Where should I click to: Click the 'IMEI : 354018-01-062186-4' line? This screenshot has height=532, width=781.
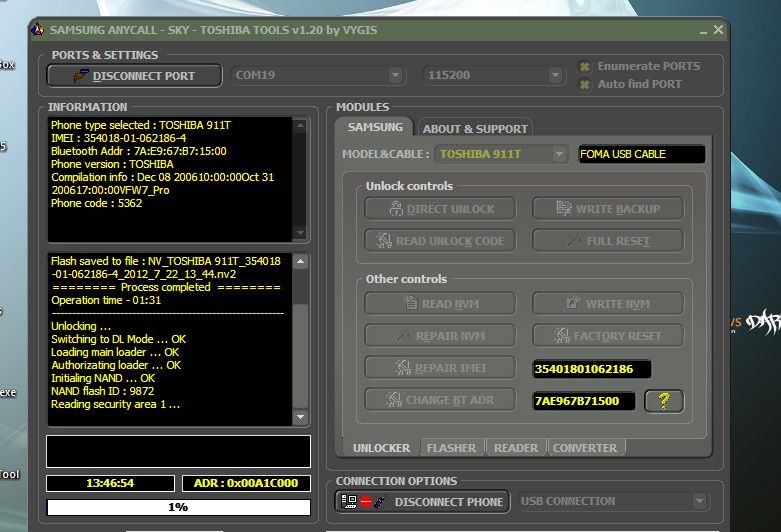(119, 138)
